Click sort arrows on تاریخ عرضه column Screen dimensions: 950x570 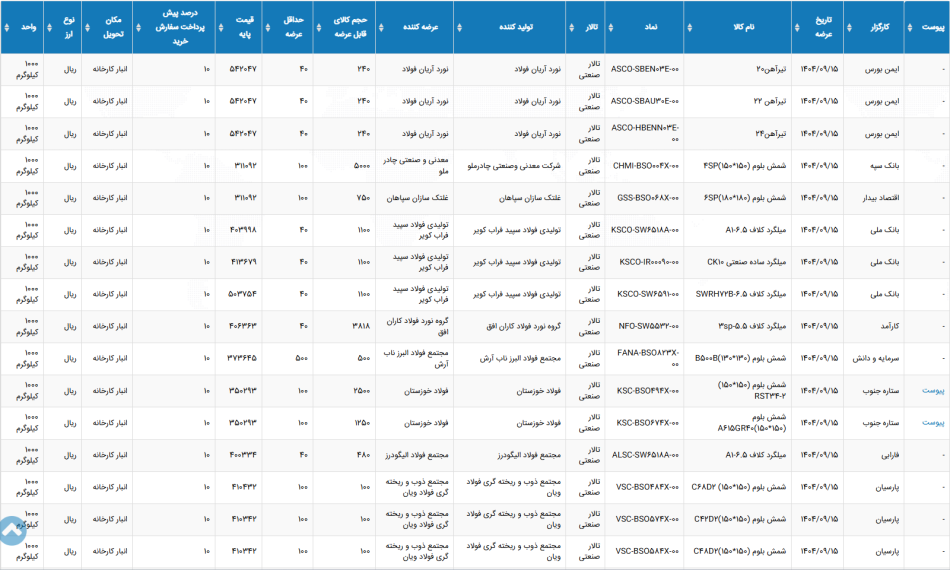coord(797,28)
